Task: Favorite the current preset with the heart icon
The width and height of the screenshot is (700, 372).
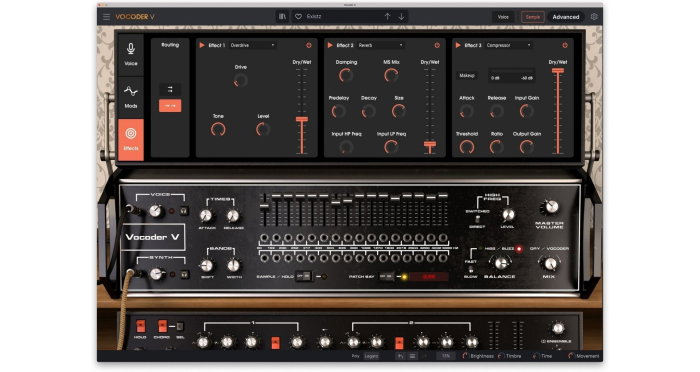Action: [x=299, y=17]
